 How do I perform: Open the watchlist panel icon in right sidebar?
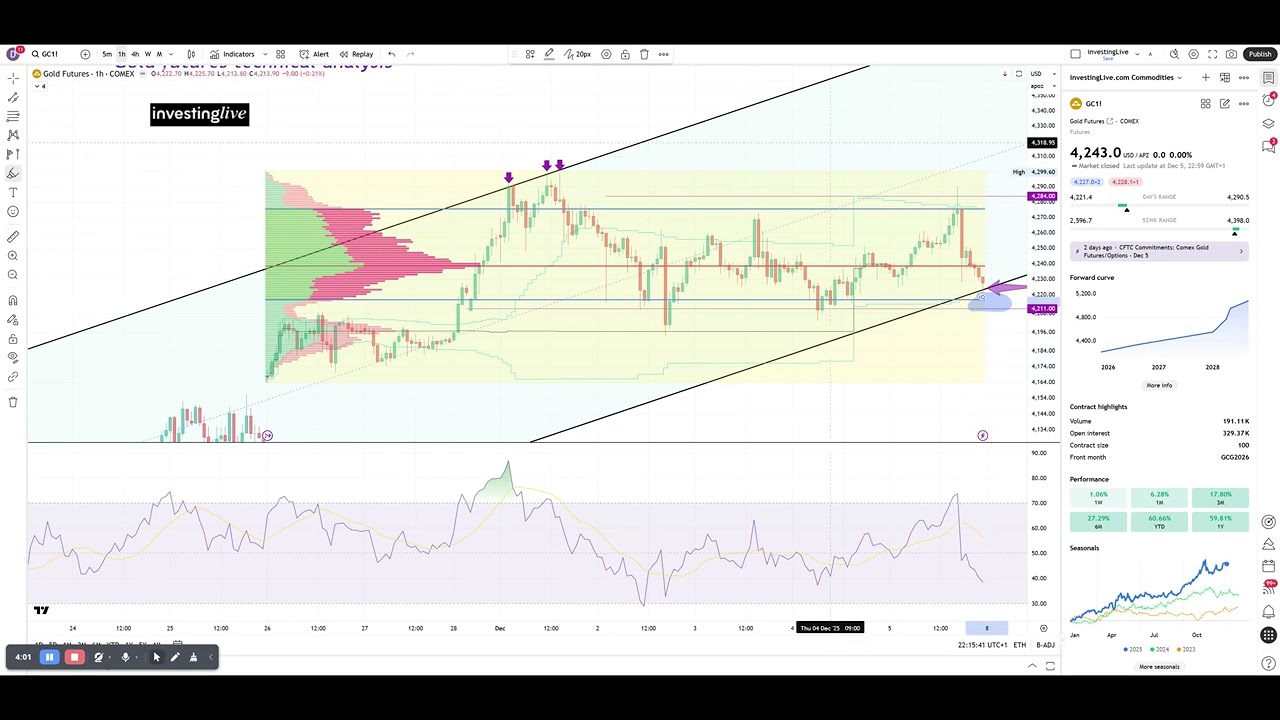point(1268,78)
